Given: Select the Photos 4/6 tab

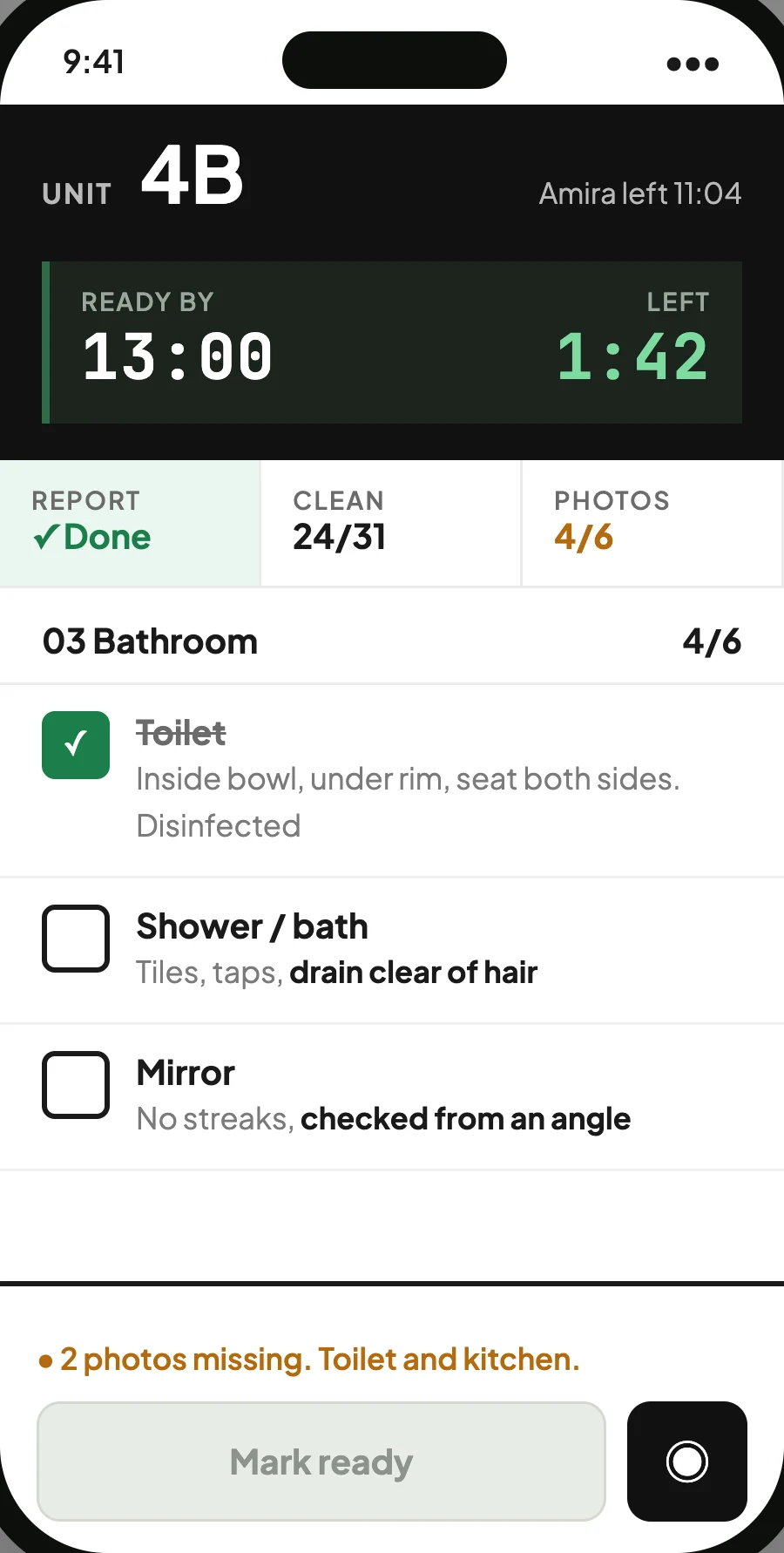Looking at the screenshot, I should 652,523.
